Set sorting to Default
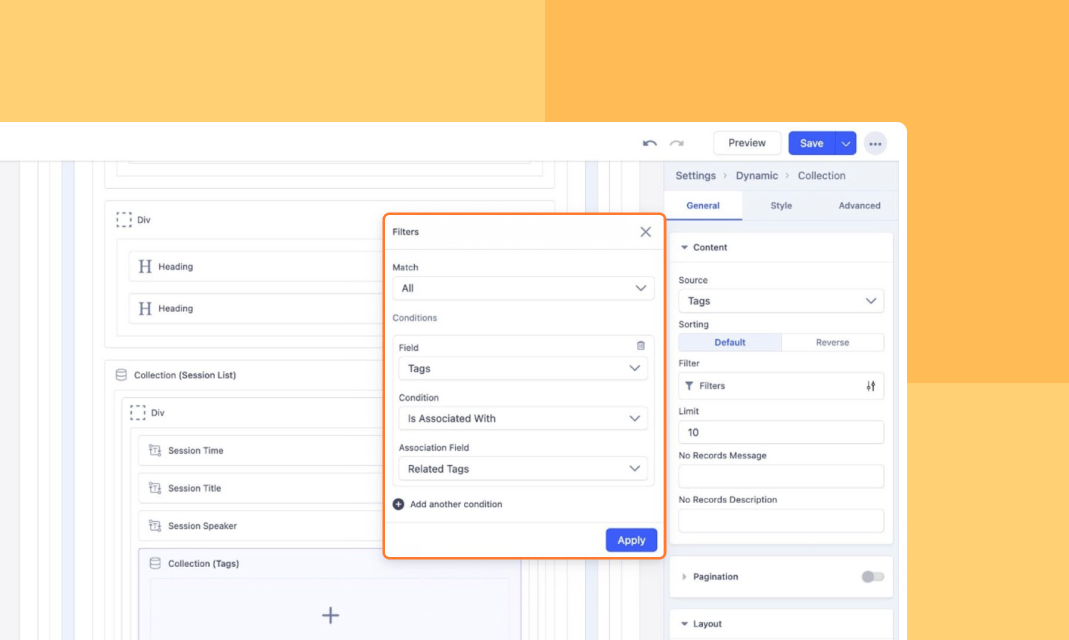Image resolution: width=1069 pixels, height=640 pixels. (730, 342)
